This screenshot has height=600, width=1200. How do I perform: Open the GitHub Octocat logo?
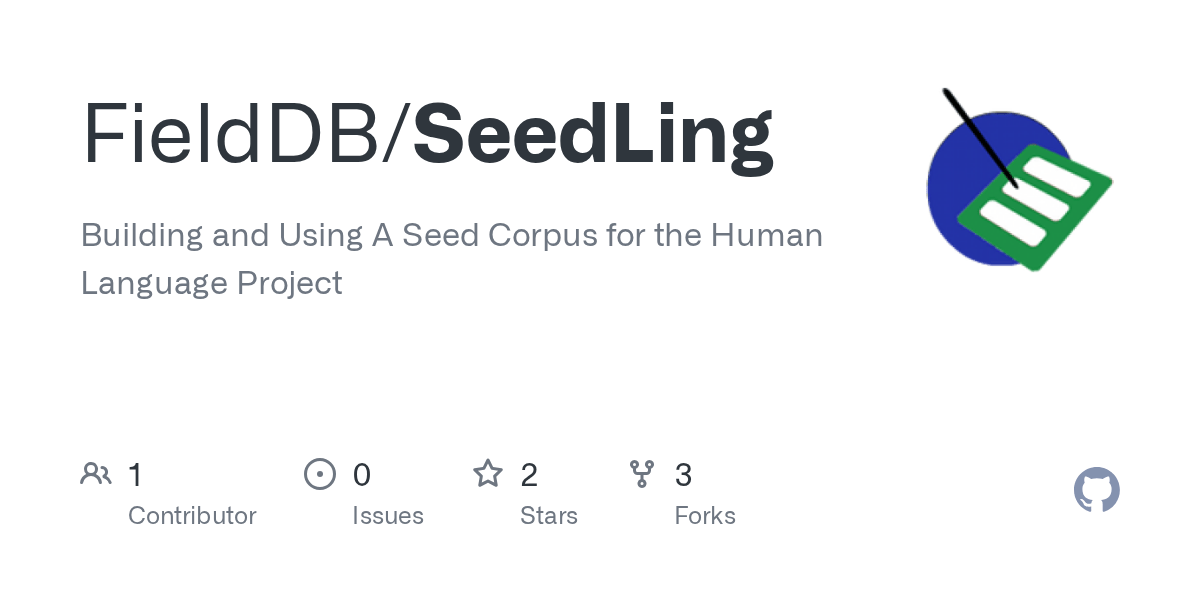pyautogui.click(x=1096, y=491)
